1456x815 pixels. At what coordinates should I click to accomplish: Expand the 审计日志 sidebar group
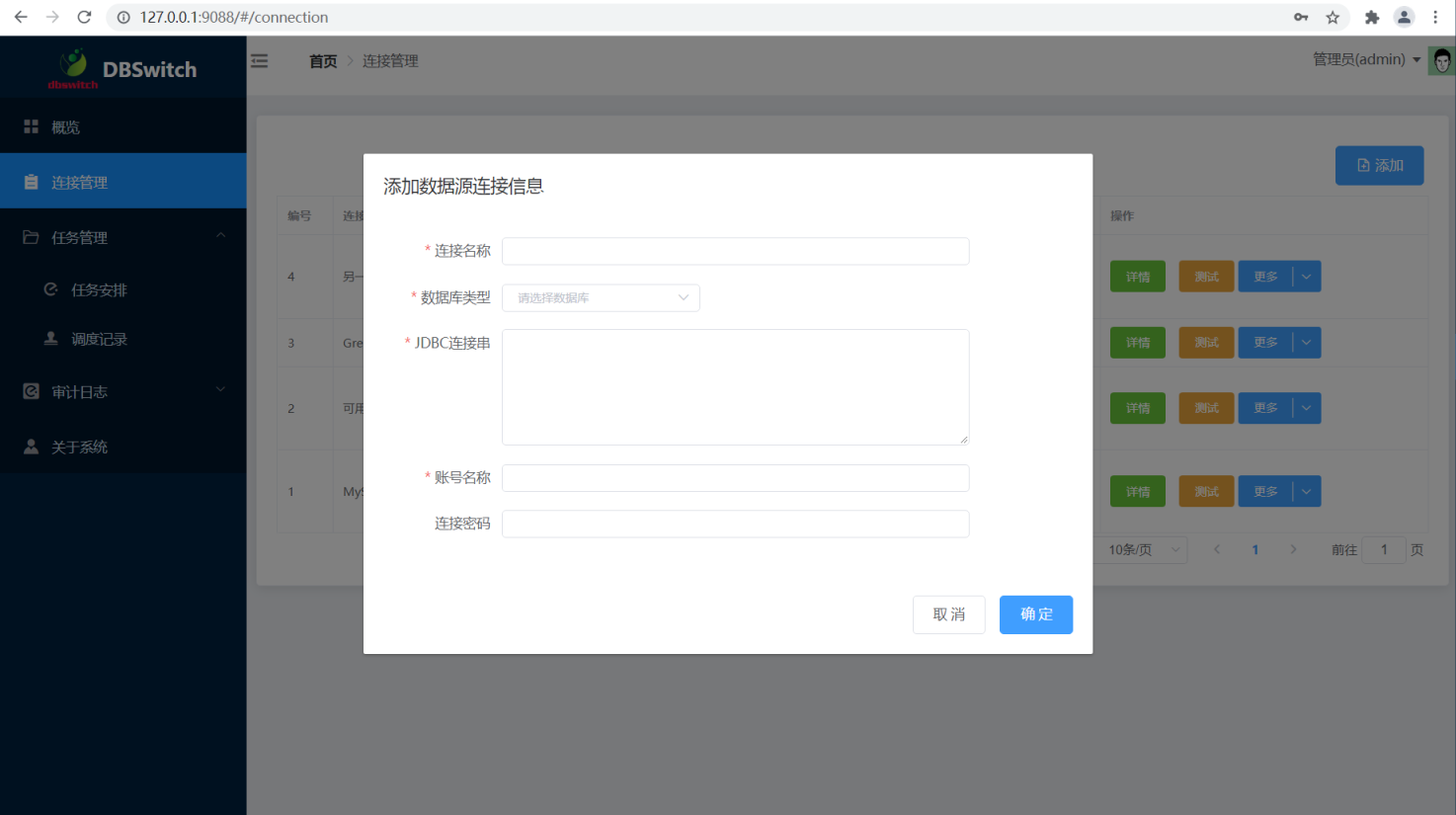pyautogui.click(x=122, y=392)
